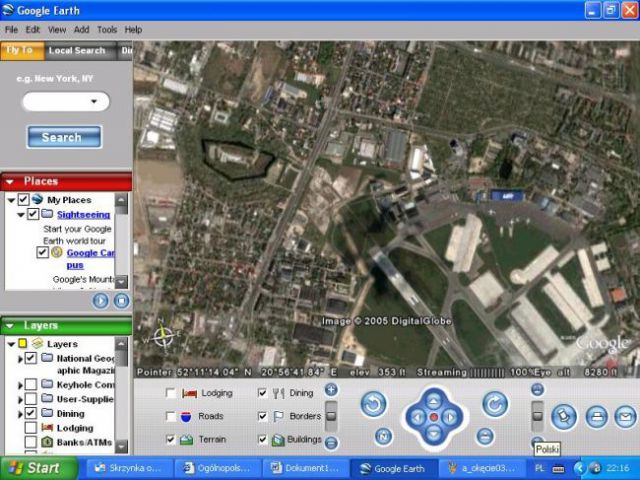Enable Keyhole Community layer checkbox

31,384
